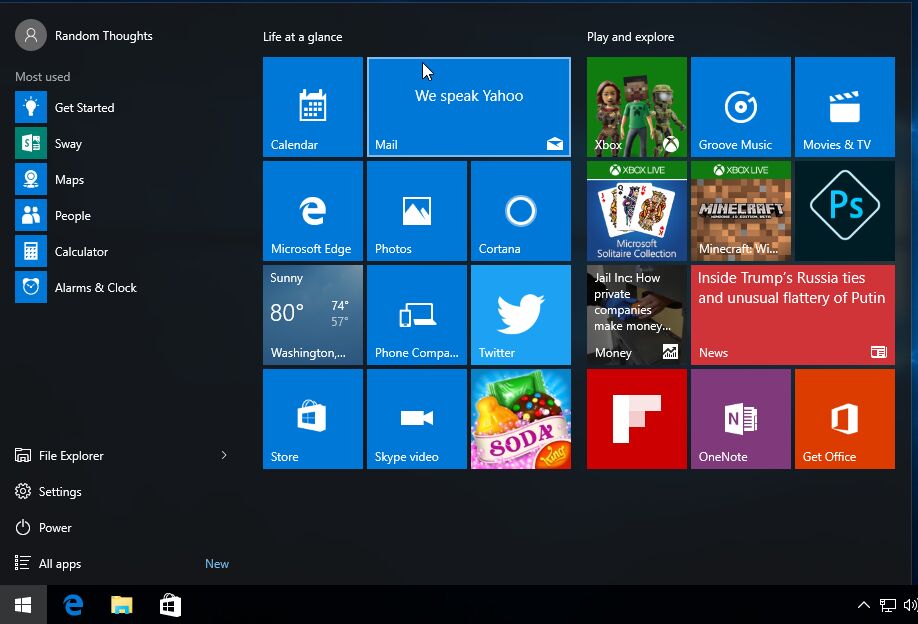Open File Explorer from the taskbar
Screen dimensions: 918x624
(x=122, y=605)
